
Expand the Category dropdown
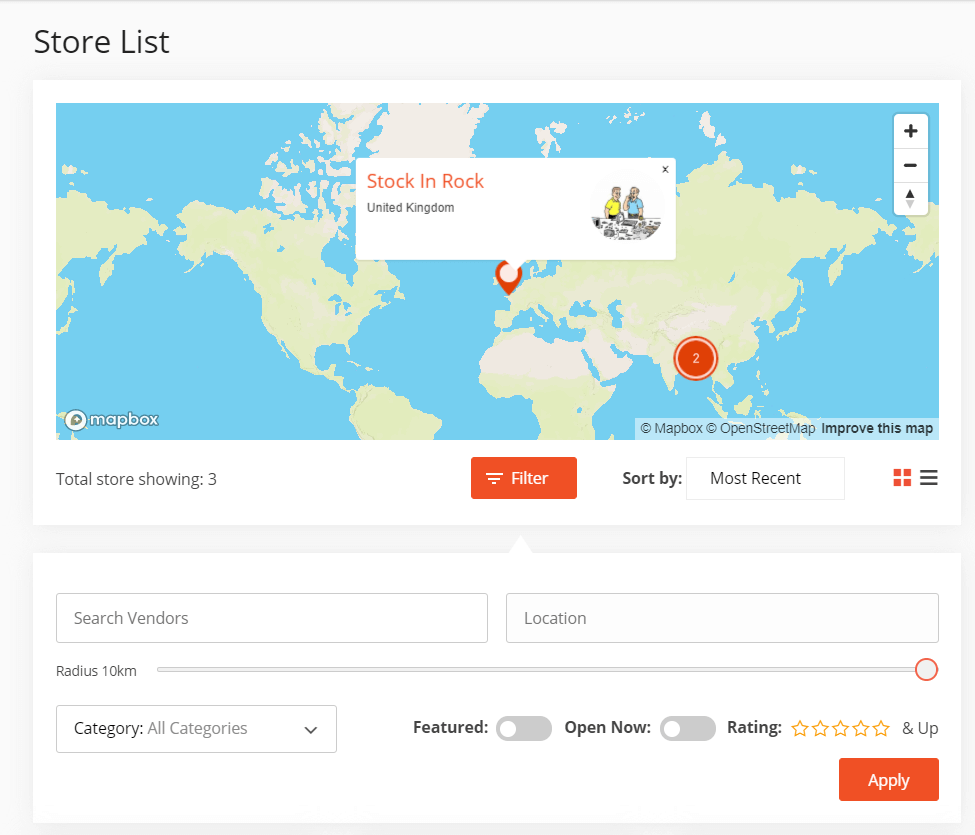tap(196, 729)
